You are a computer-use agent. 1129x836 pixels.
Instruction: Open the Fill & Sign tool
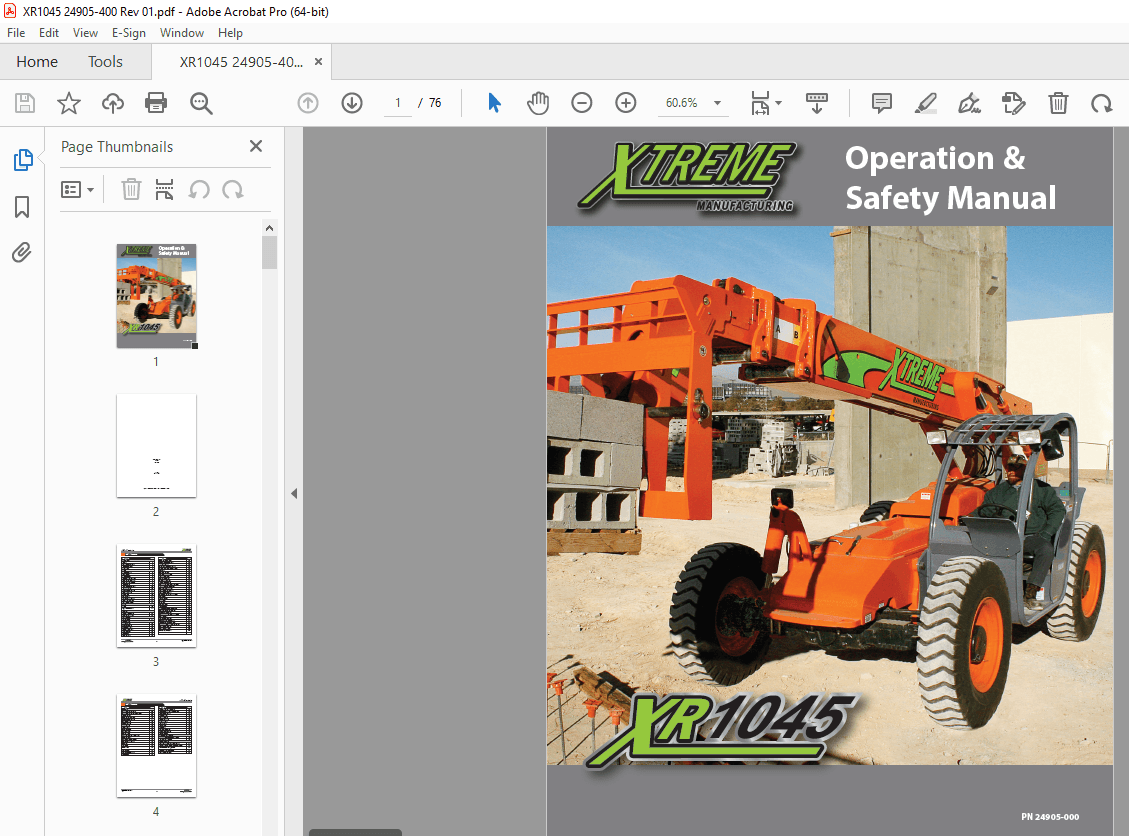(x=969, y=103)
